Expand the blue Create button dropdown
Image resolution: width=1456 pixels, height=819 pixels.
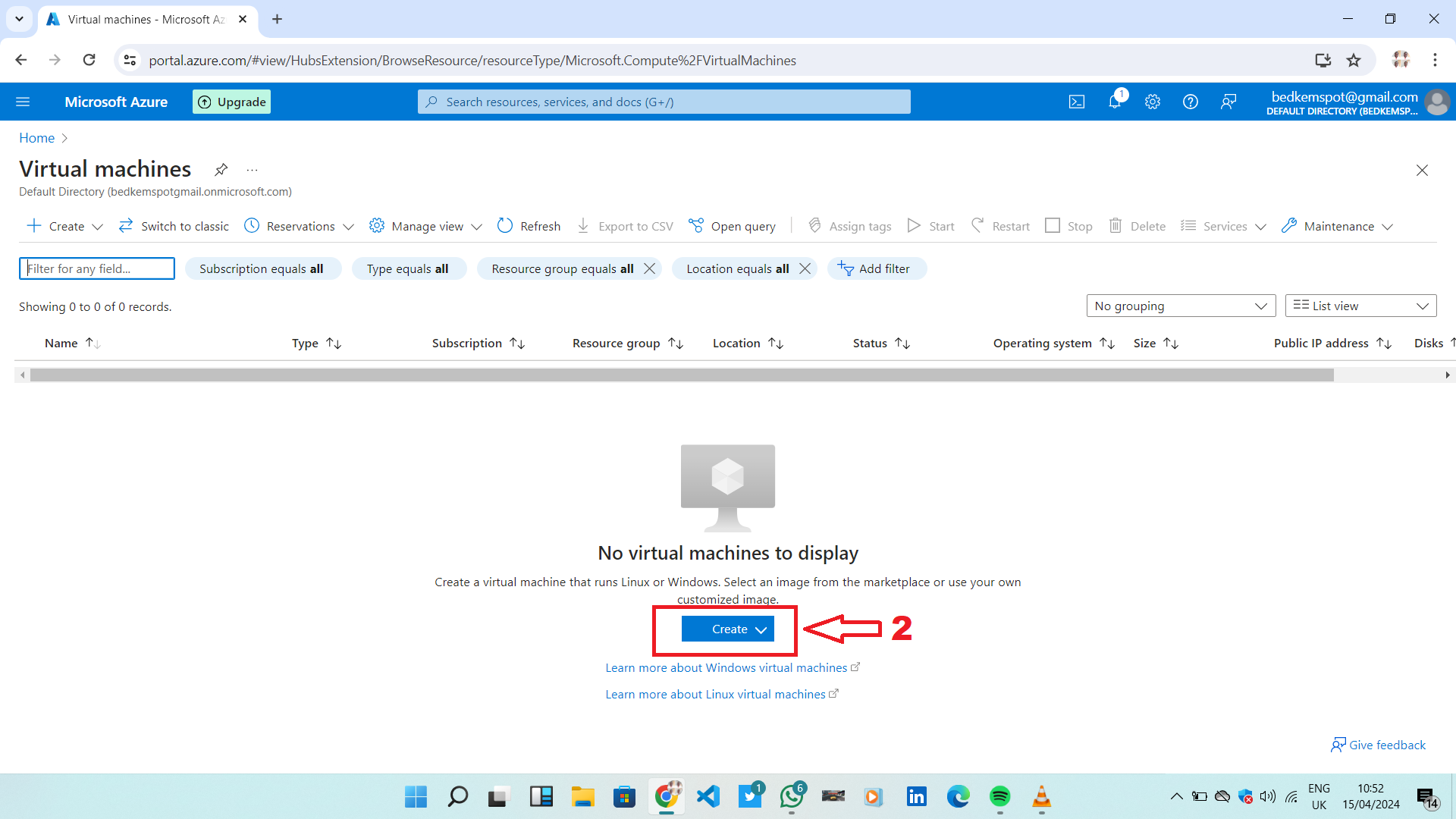tap(728, 629)
